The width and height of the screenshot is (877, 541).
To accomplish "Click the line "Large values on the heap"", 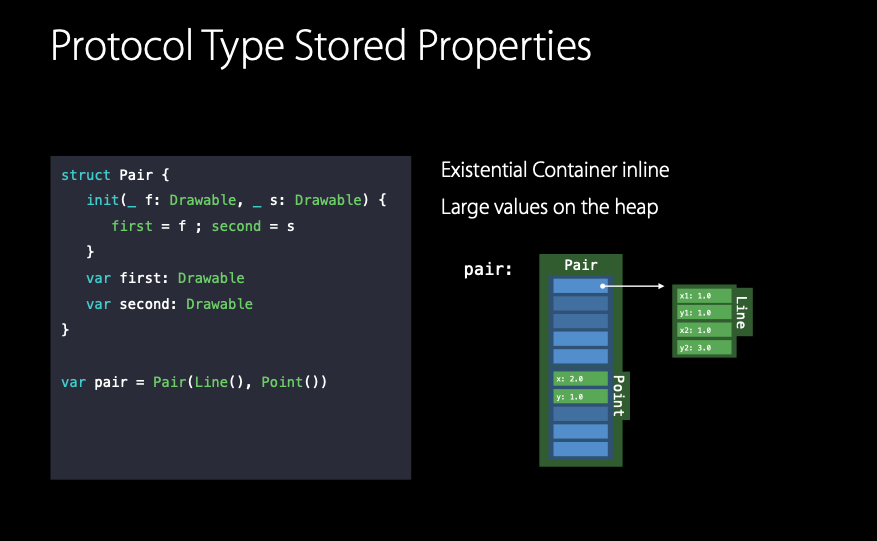I will pos(549,208).
